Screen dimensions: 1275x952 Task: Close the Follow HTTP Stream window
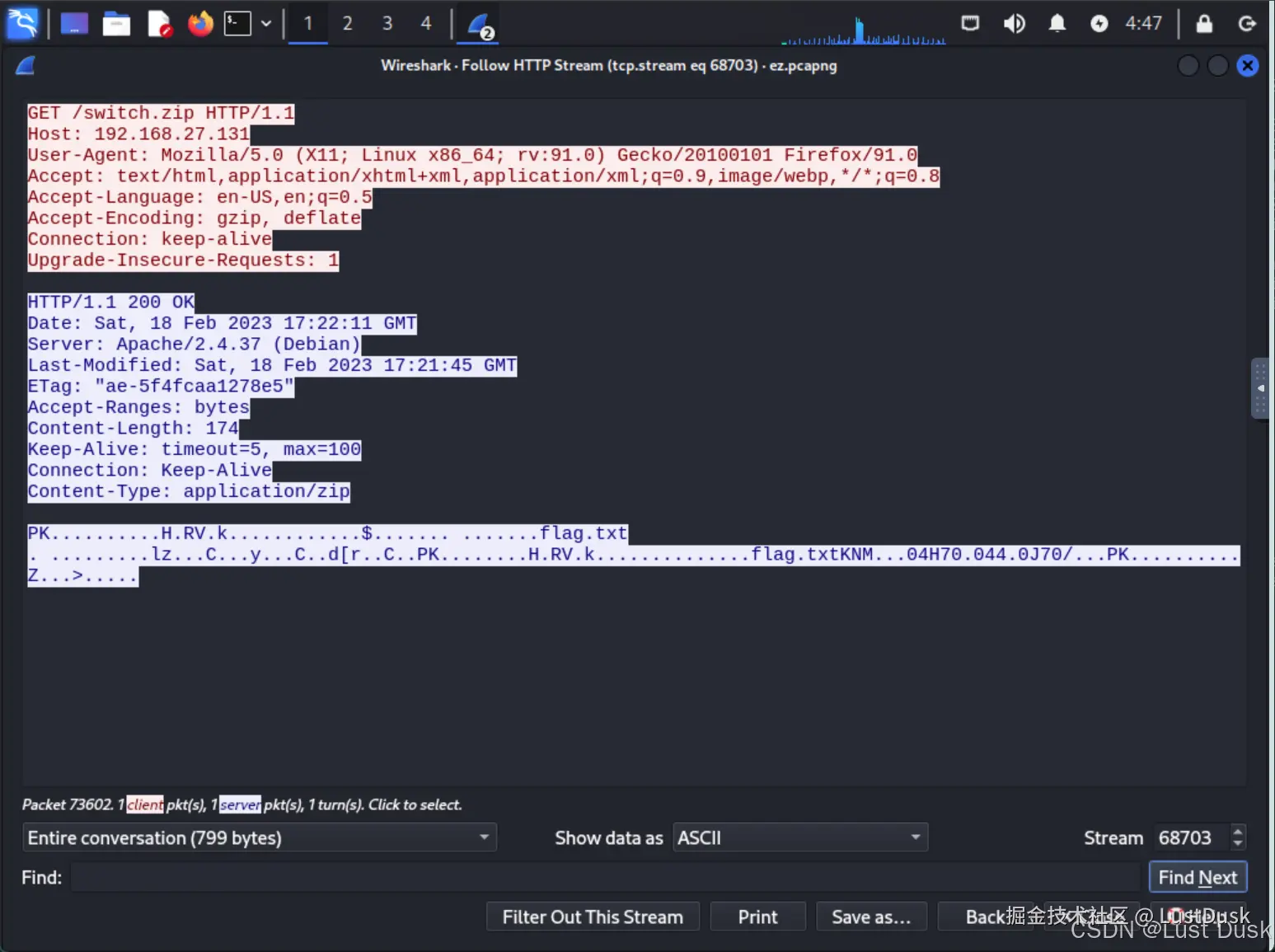click(x=1248, y=65)
